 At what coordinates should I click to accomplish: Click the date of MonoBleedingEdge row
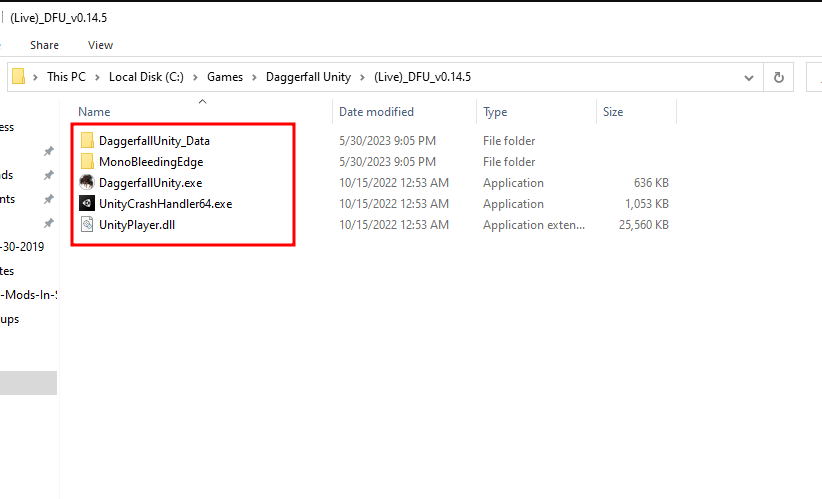[387, 161]
